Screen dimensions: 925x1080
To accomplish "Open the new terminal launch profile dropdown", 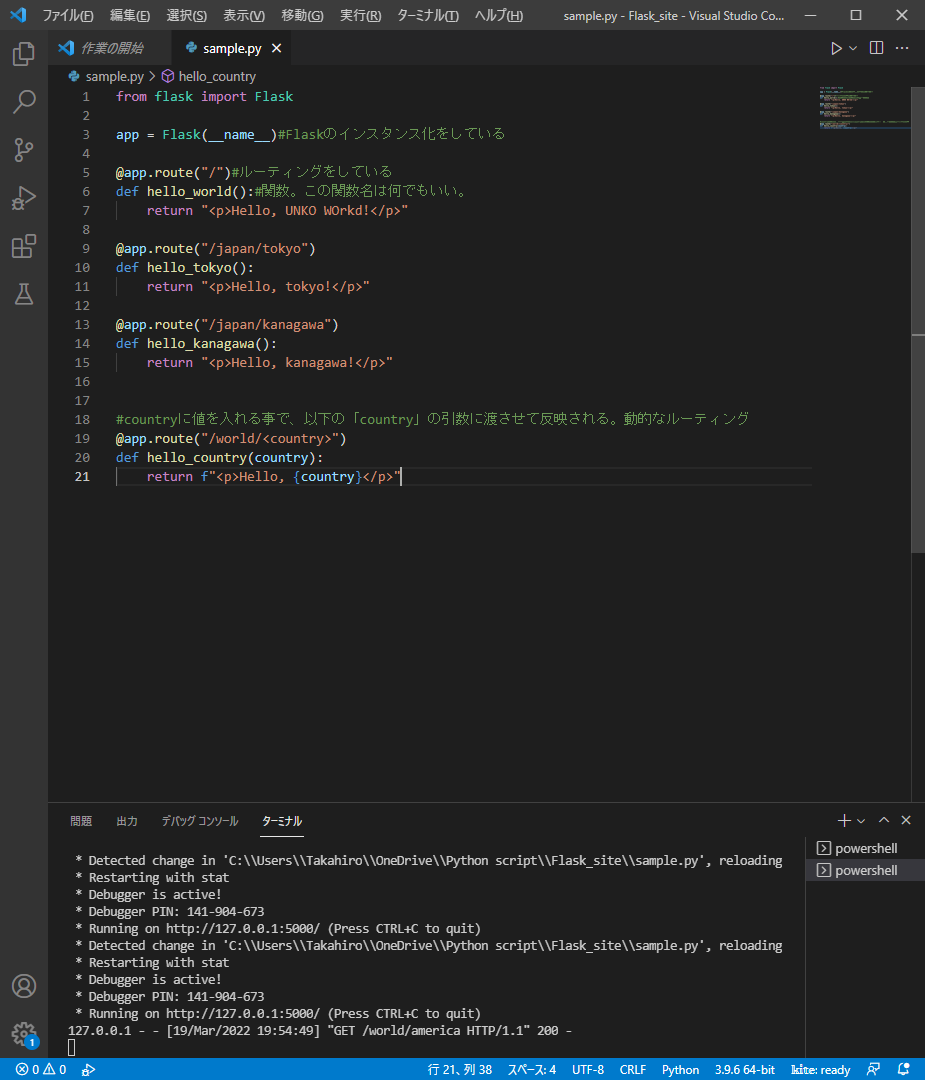I will coord(861,821).
